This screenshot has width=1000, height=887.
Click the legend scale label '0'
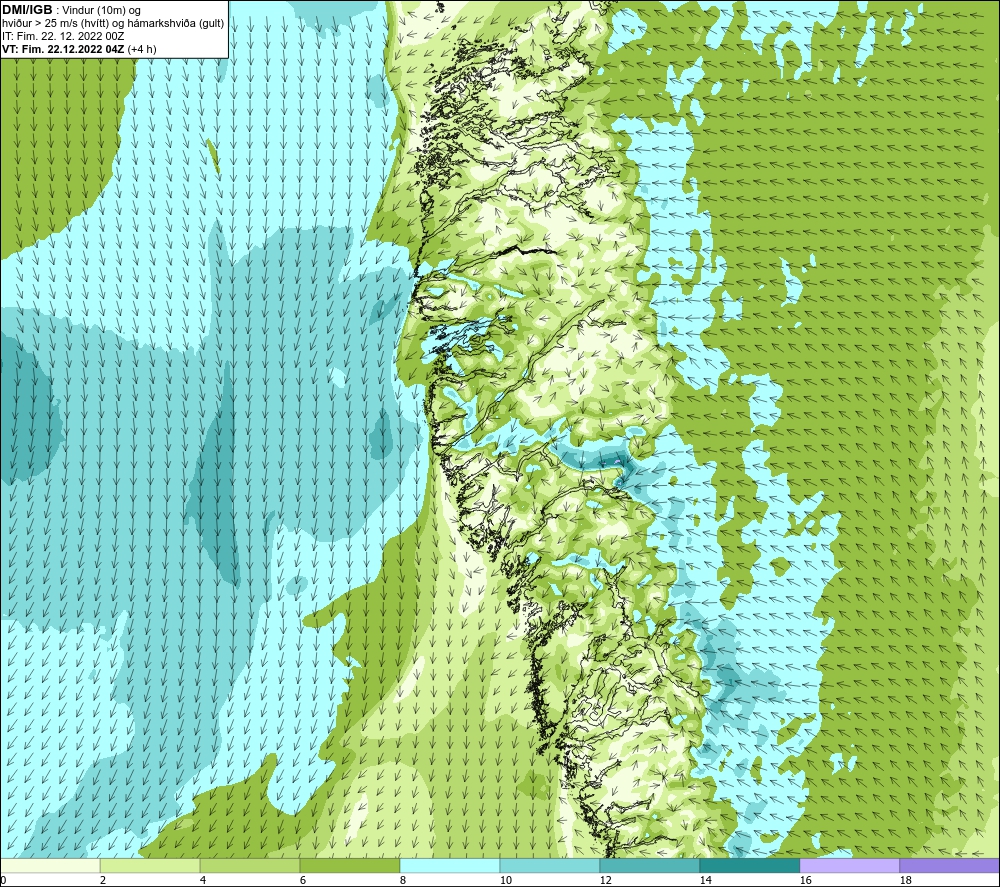click(3, 881)
